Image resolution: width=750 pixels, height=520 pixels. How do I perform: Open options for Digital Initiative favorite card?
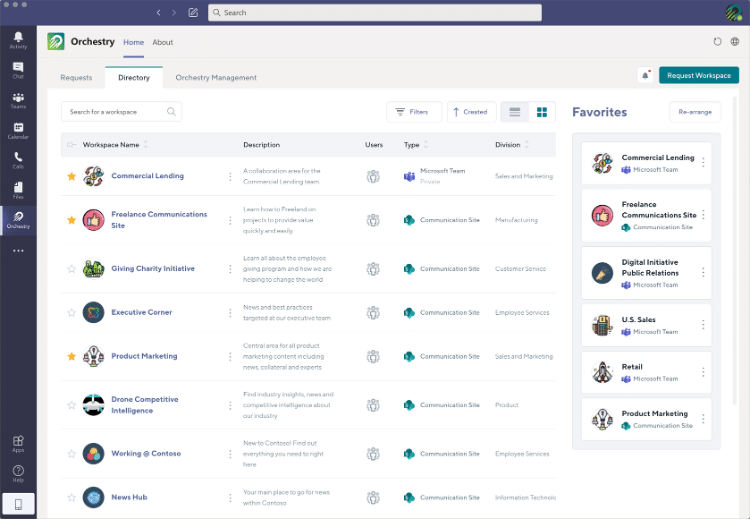703,273
